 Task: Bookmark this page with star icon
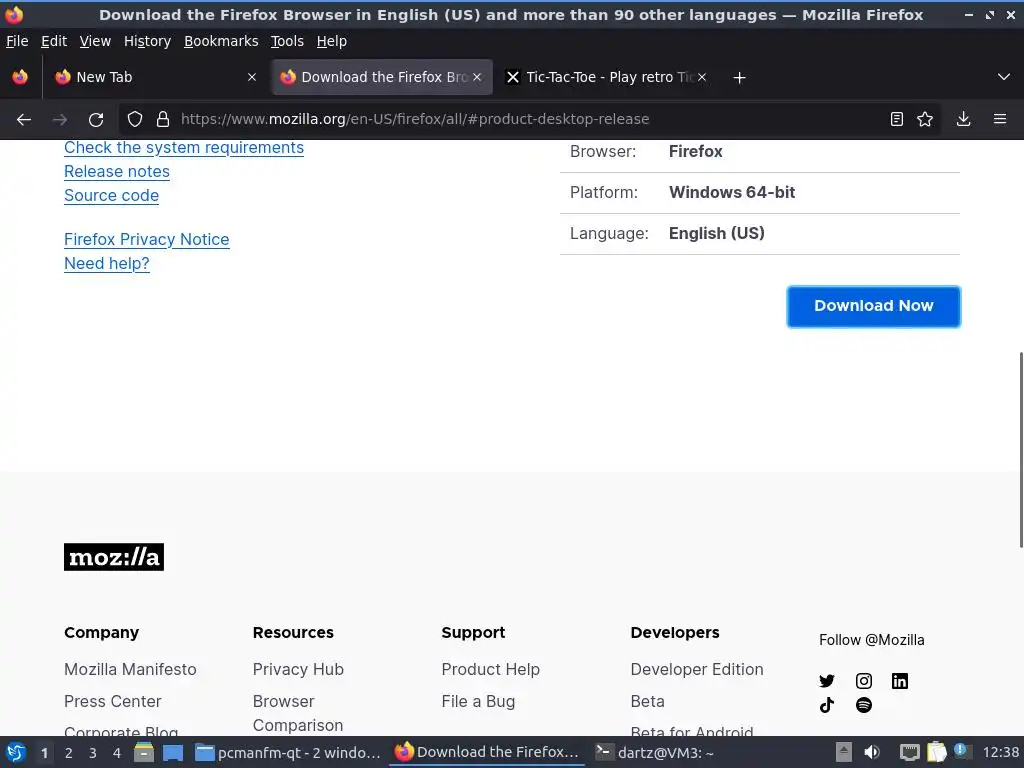coord(925,119)
